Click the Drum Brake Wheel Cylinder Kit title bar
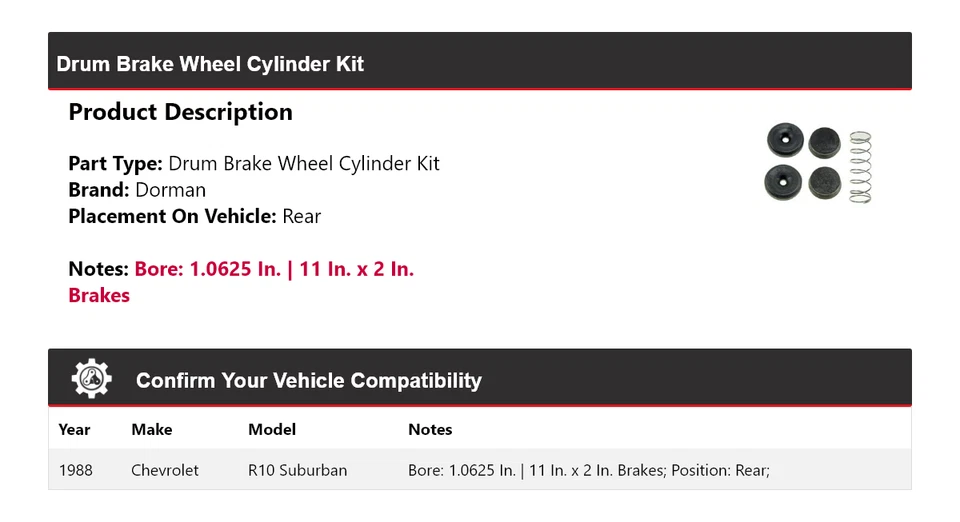This screenshot has height=522, width=960. [210, 64]
